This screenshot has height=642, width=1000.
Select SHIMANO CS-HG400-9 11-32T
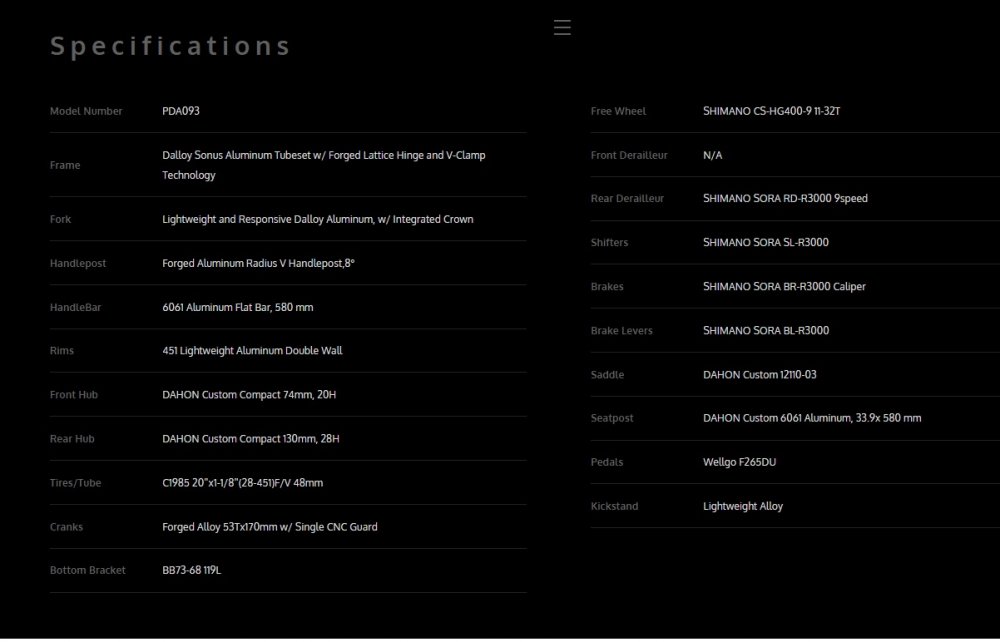tap(771, 111)
